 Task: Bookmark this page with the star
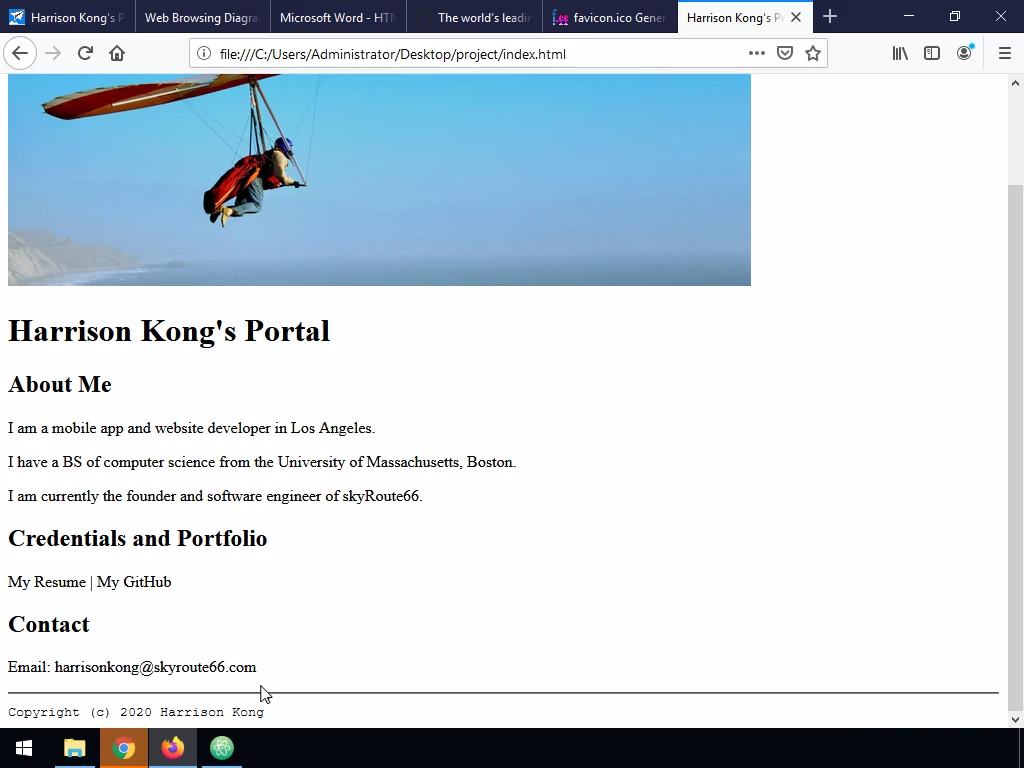click(x=813, y=54)
